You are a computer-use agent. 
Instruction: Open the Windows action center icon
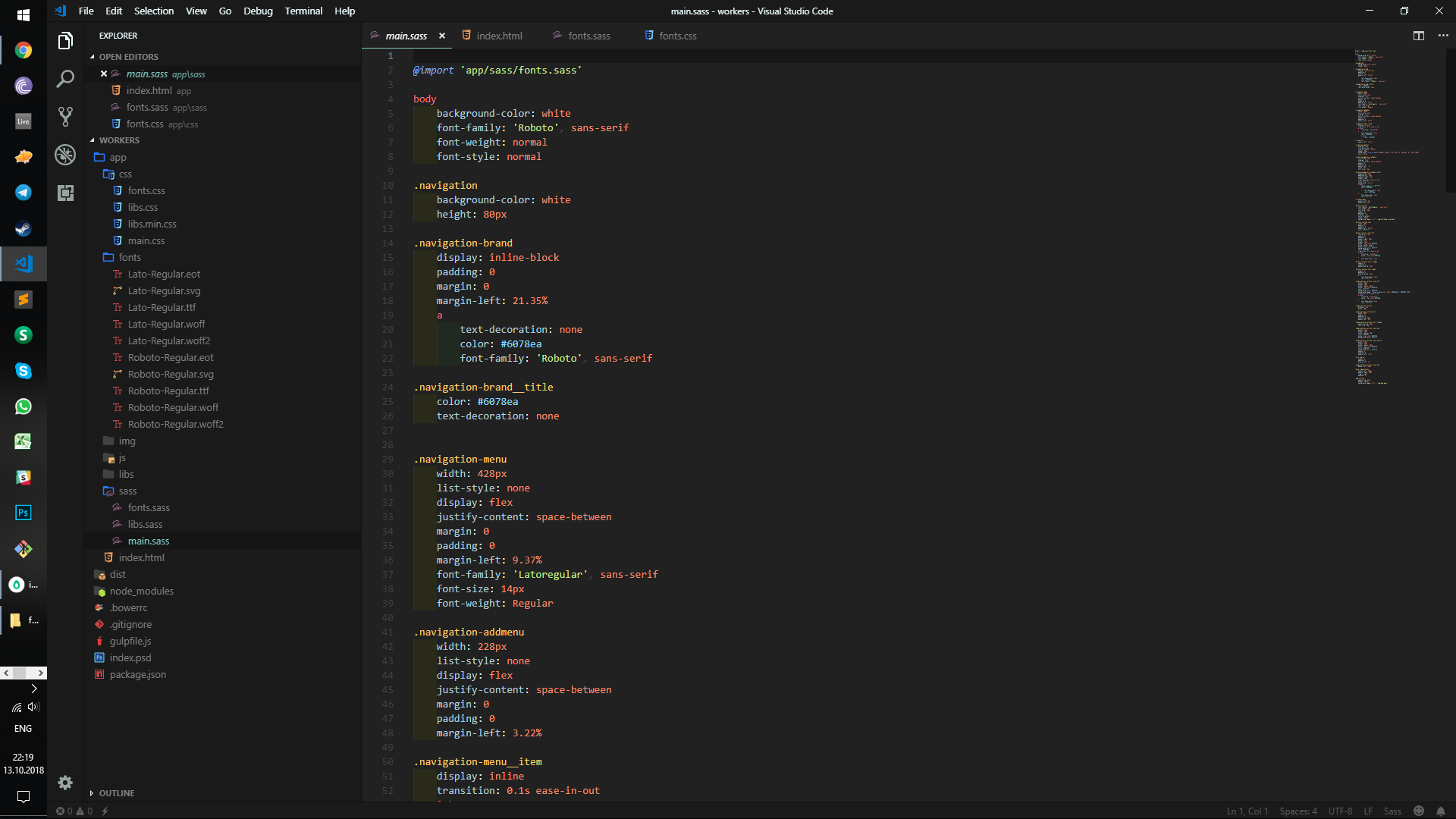click(24, 797)
